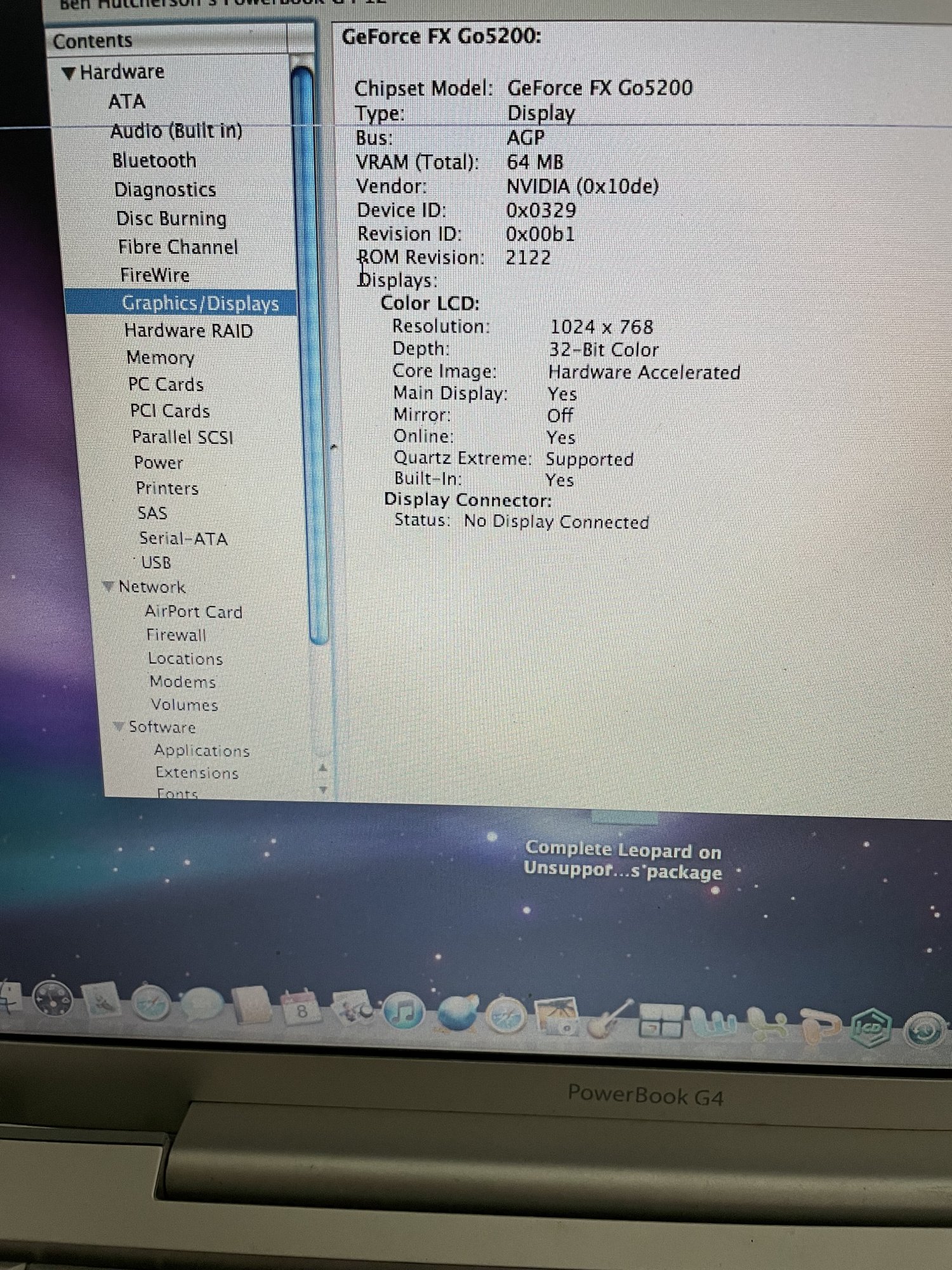Viewport: 952px width, 1270px height.
Task: Launch iTunes from the Dock
Action: click(x=404, y=1011)
